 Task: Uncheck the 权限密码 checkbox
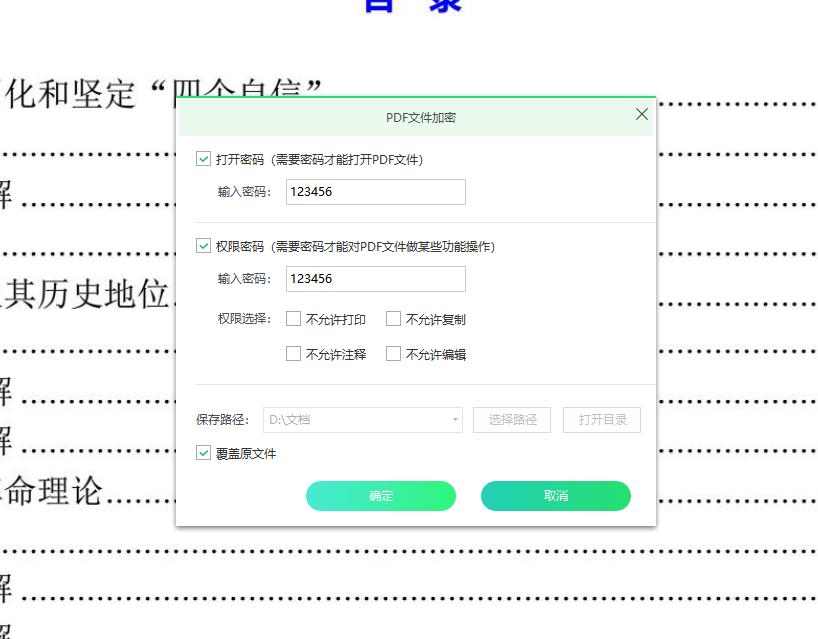(x=203, y=245)
